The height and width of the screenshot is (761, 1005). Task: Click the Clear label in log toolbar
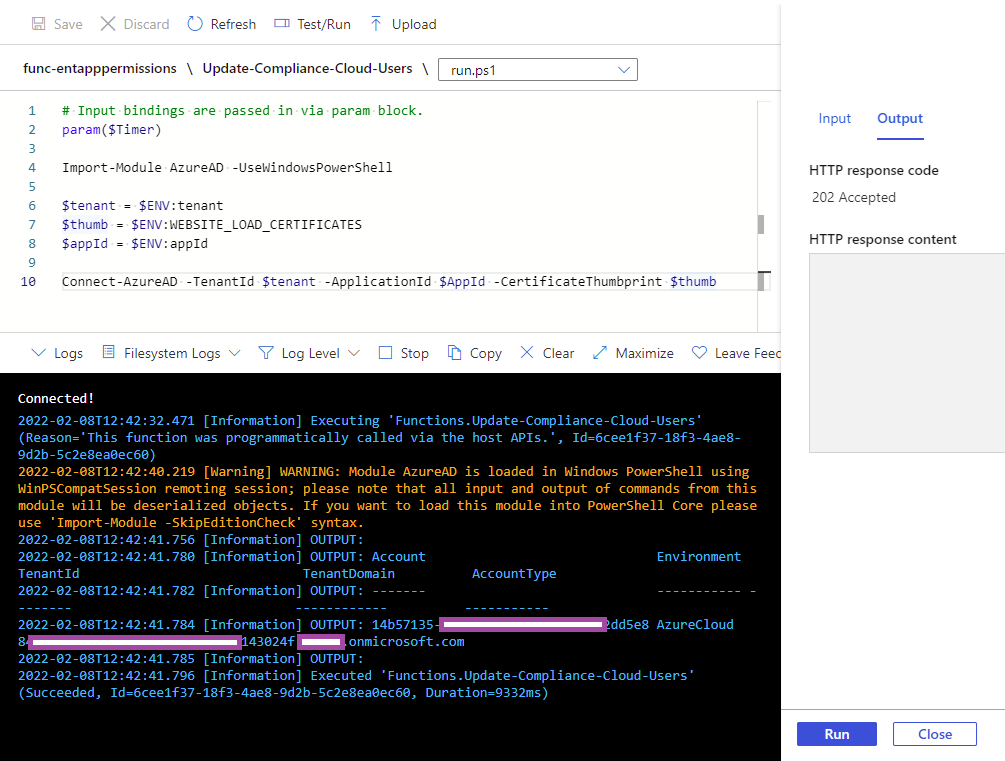(x=558, y=353)
